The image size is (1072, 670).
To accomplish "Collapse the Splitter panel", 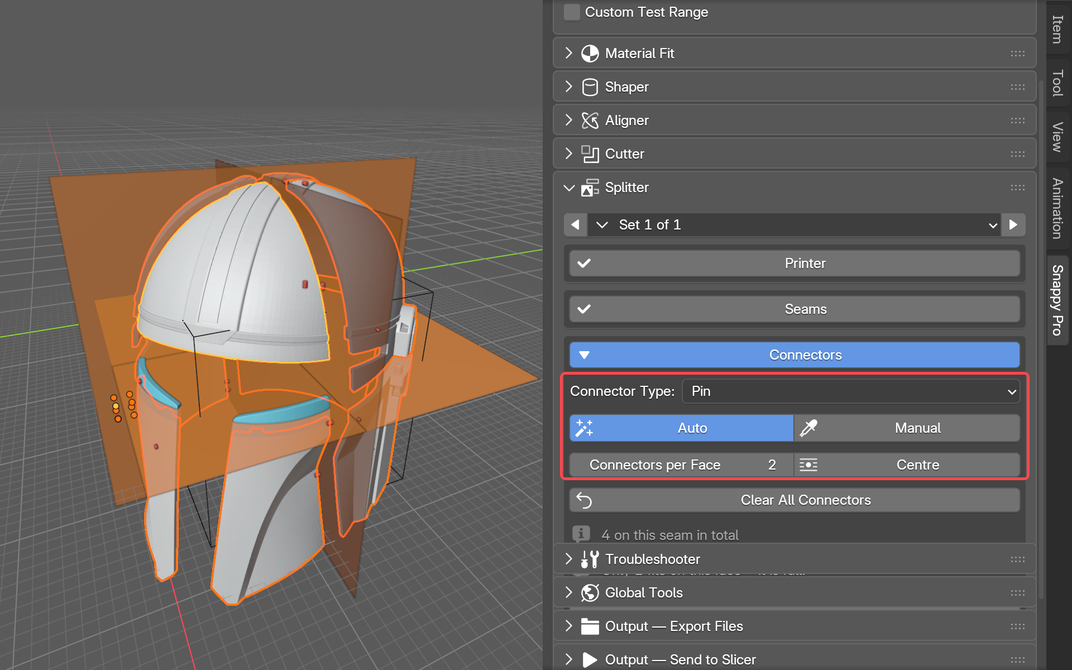I will point(568,187).
